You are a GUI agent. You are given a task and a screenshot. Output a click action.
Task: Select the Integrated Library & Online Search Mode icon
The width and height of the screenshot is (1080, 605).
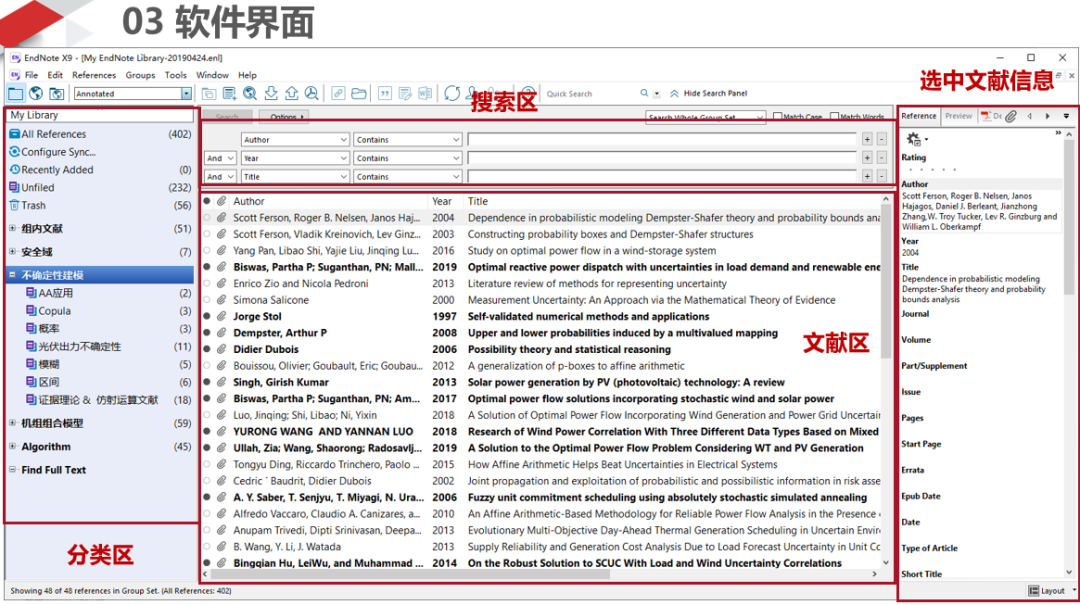pyautogui.click(x=56, y=94)
